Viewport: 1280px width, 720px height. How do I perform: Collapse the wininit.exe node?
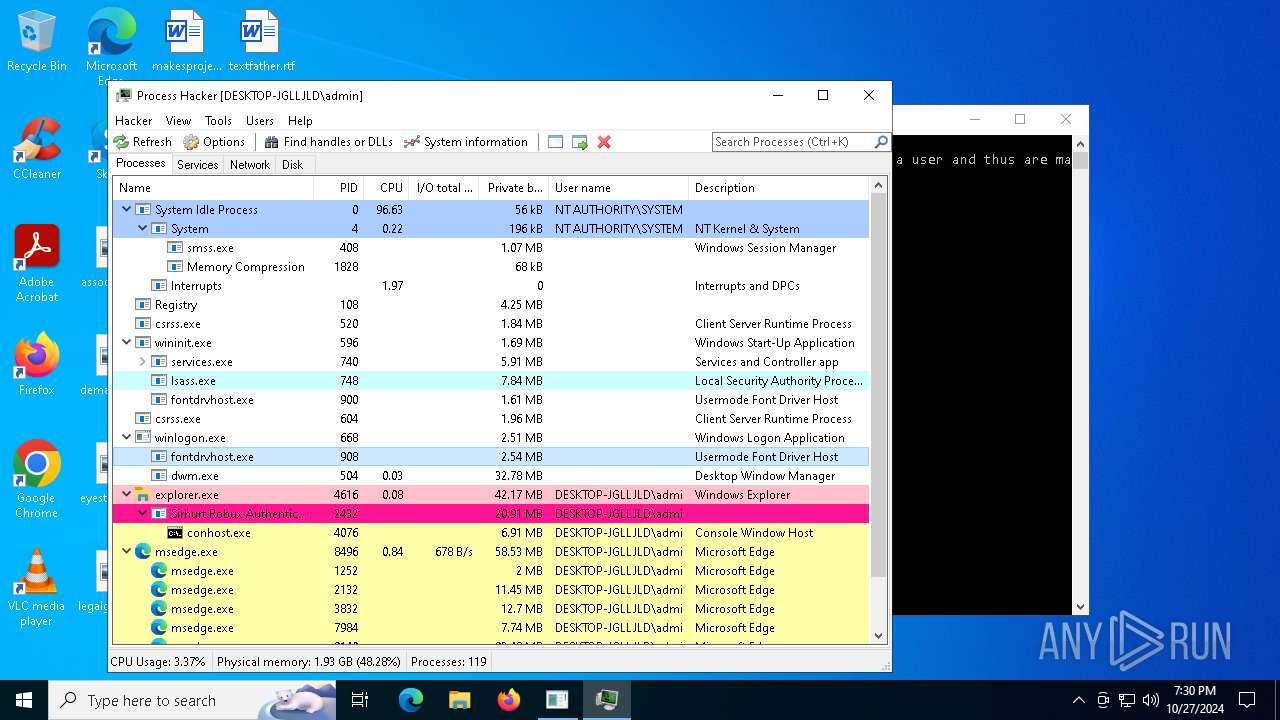pos(126,343)
